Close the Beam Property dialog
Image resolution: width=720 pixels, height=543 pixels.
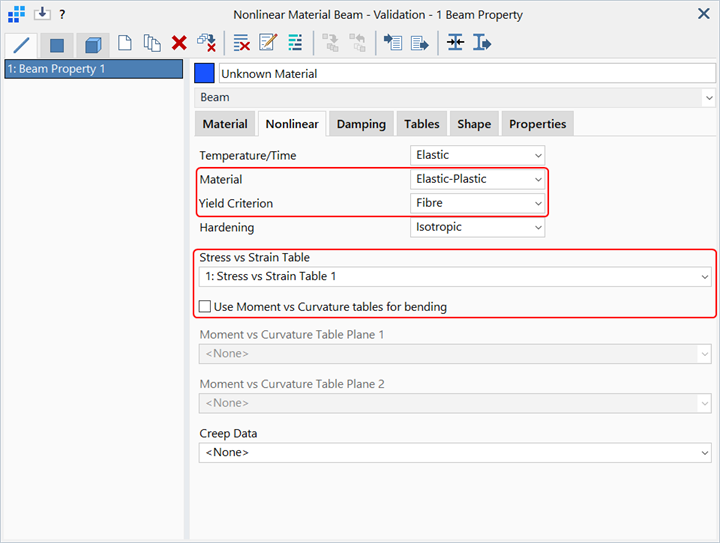[x=703, y=14]
